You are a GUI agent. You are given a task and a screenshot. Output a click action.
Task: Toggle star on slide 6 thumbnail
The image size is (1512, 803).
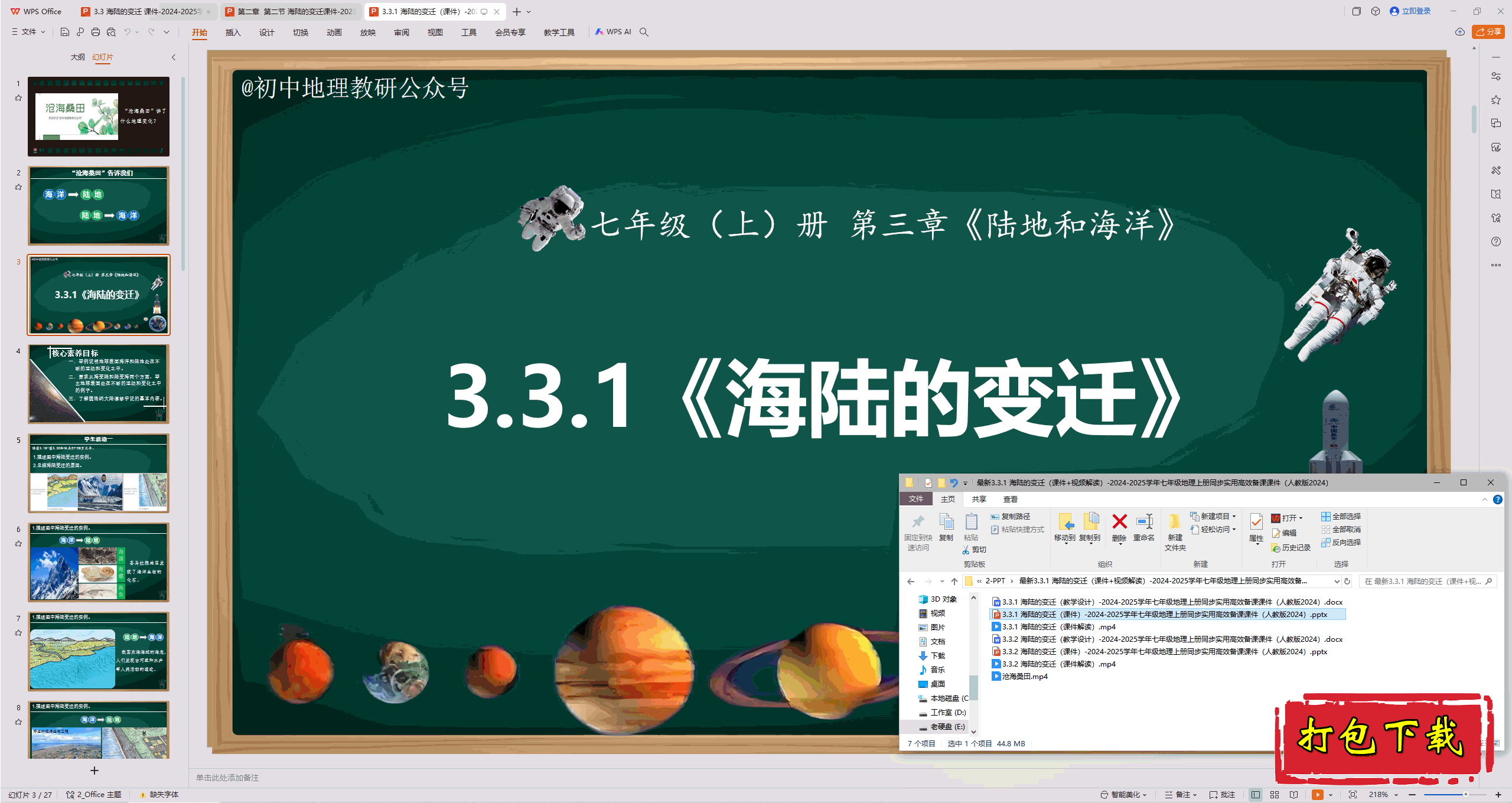(x=18, y=544)
